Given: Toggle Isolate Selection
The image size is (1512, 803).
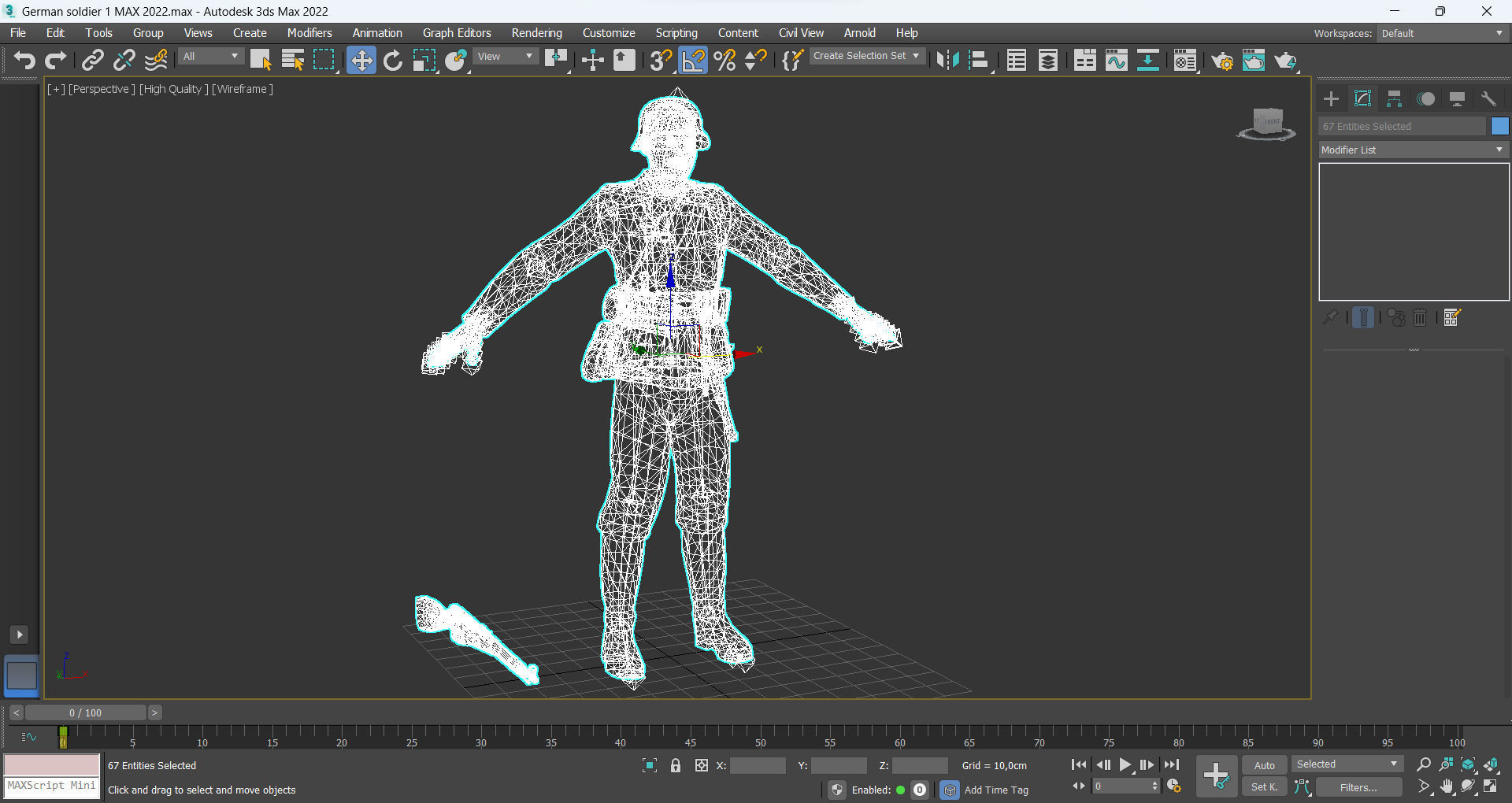Looking at the screenshot, I should 650,765.
